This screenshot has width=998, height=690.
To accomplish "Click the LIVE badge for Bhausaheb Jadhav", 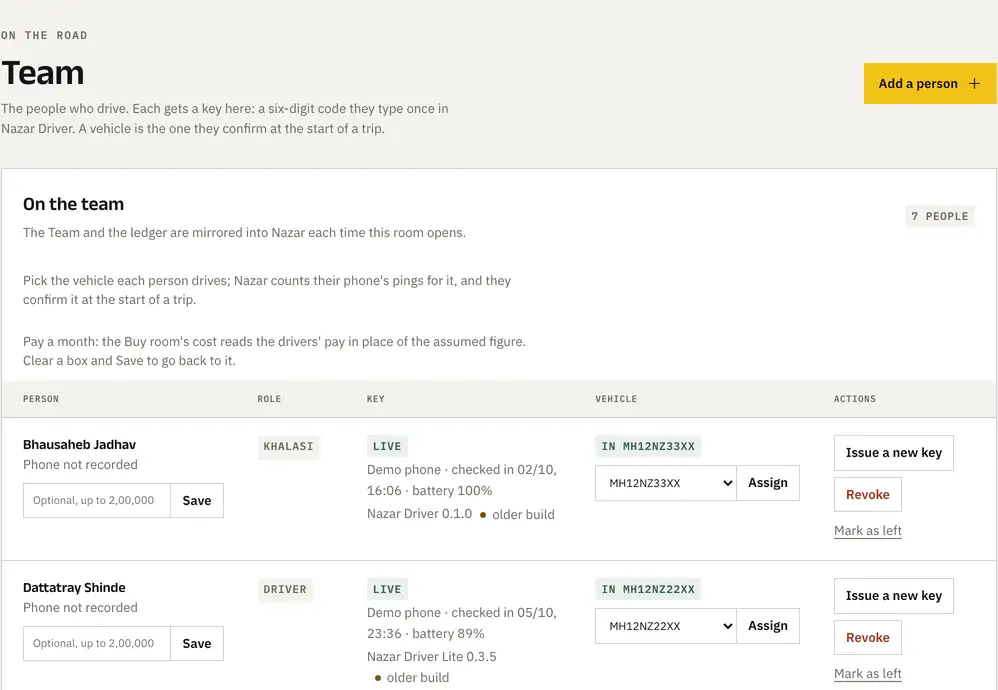I will pyautogui.click(x=387, y=447).
